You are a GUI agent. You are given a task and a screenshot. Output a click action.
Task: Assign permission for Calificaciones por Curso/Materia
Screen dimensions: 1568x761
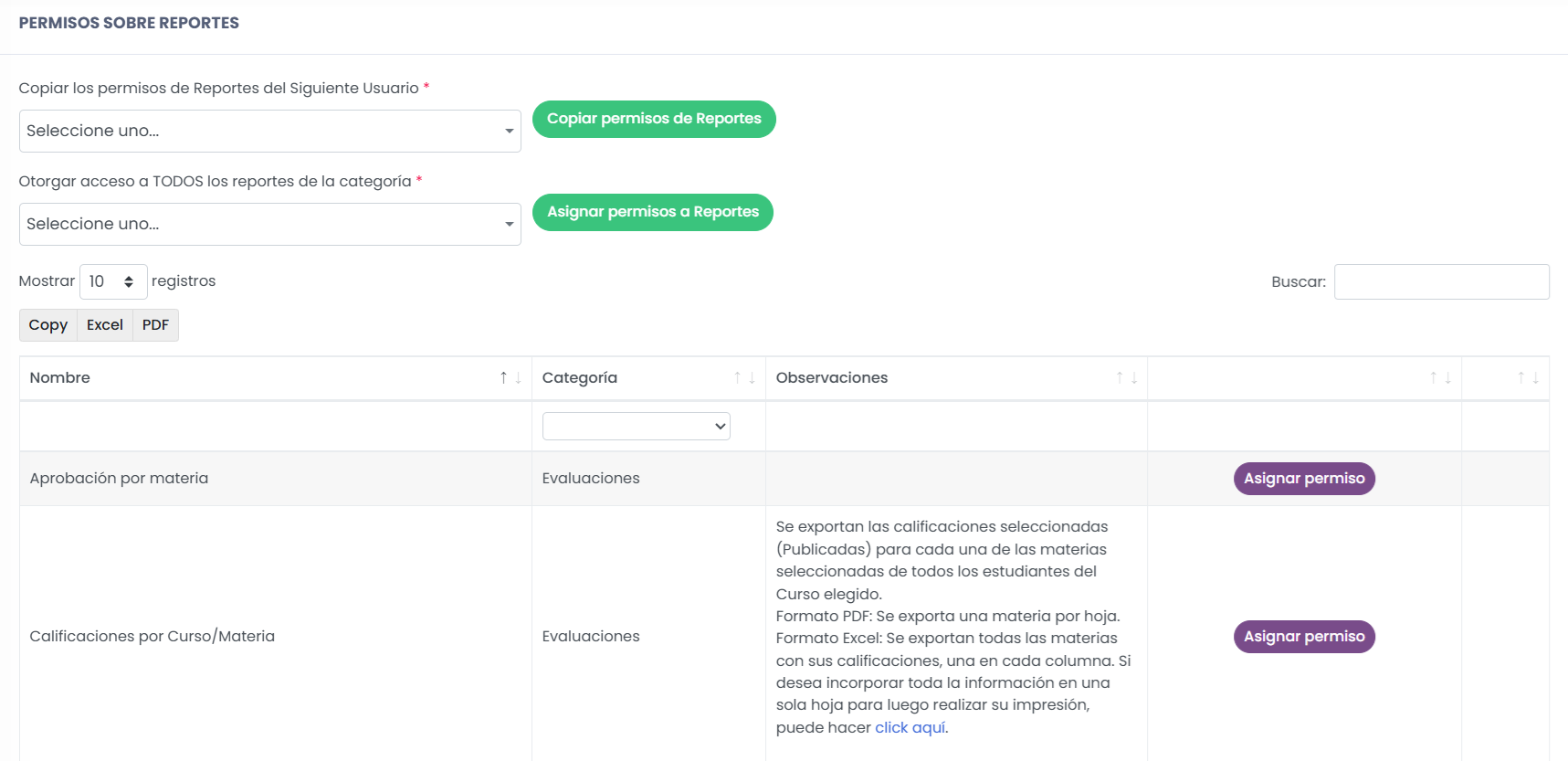[1304, 637]
